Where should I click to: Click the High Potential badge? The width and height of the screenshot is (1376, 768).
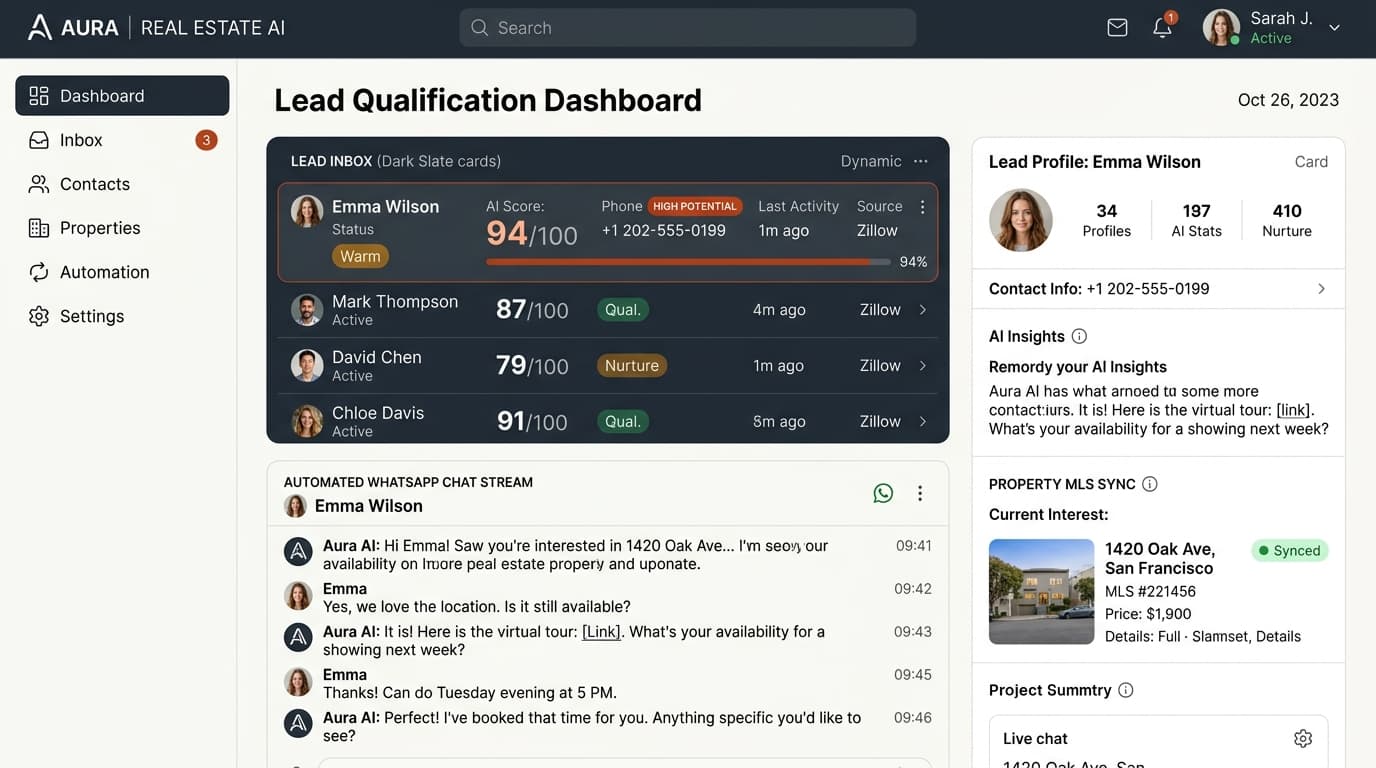click(x=695, y=206)
